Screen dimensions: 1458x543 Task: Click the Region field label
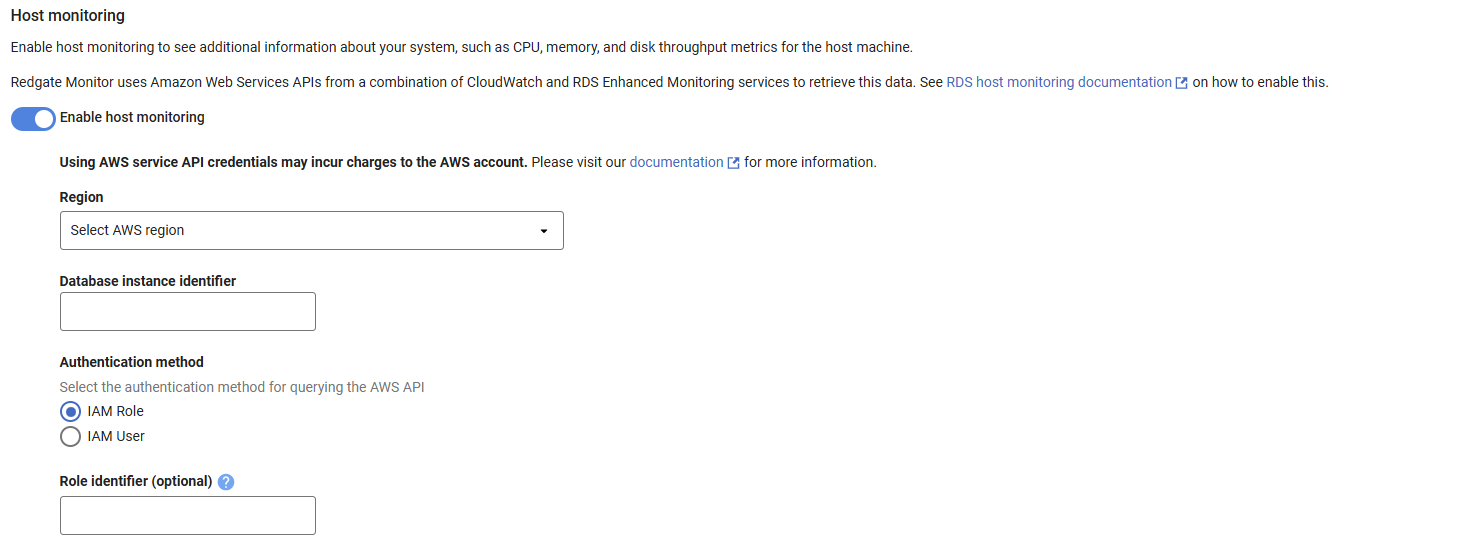pos(81,197)
